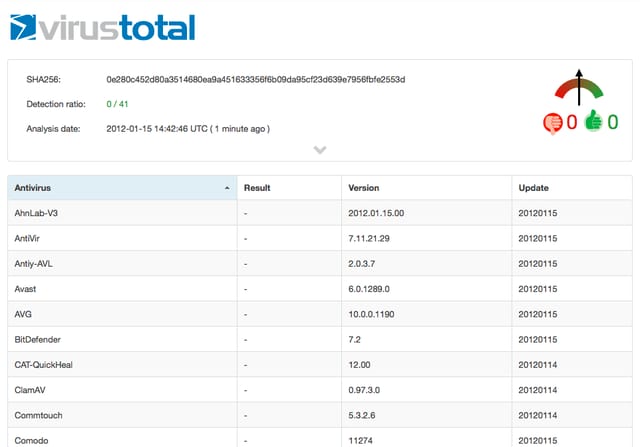Toggle the Antivirus column sort arrow
Image resolution: width=640 pixels, height=447 pixels.
pyautogui.click(x=227, y=188)
